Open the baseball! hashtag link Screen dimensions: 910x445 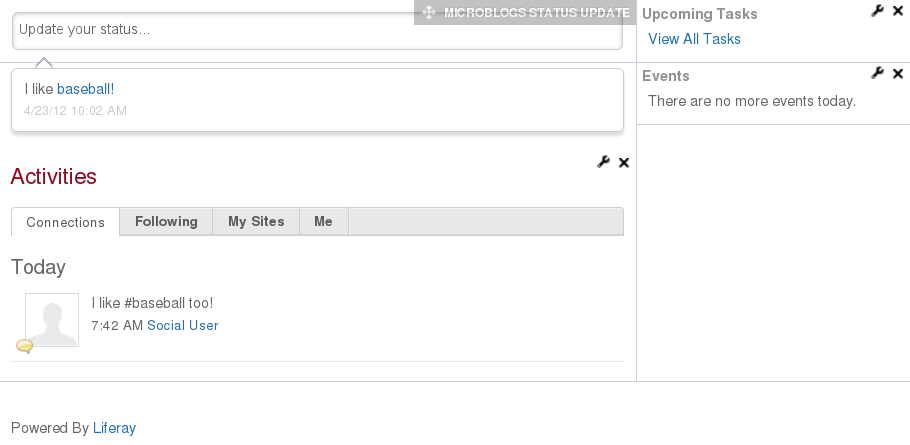(85, 89)
